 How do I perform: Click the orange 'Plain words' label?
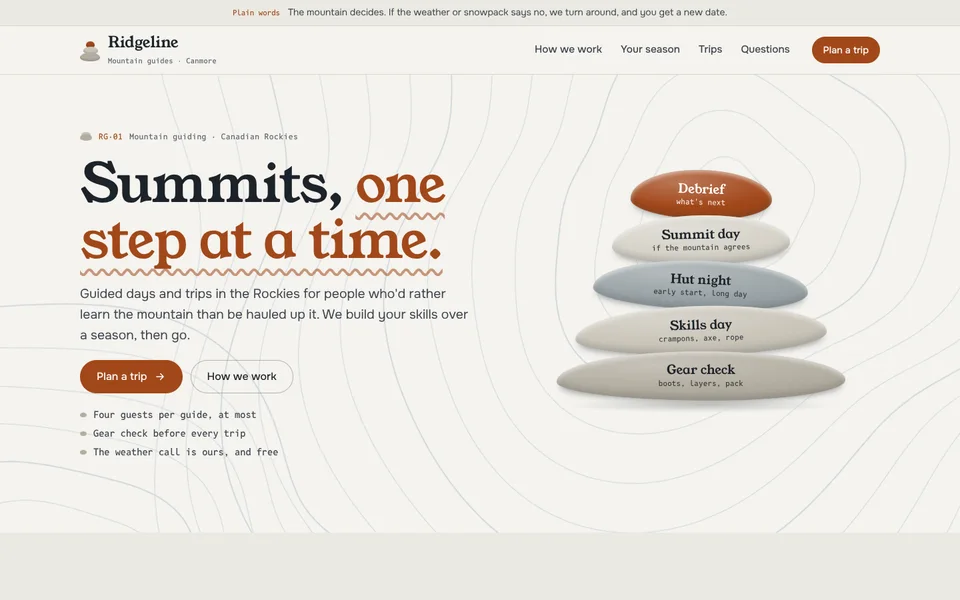256,13
